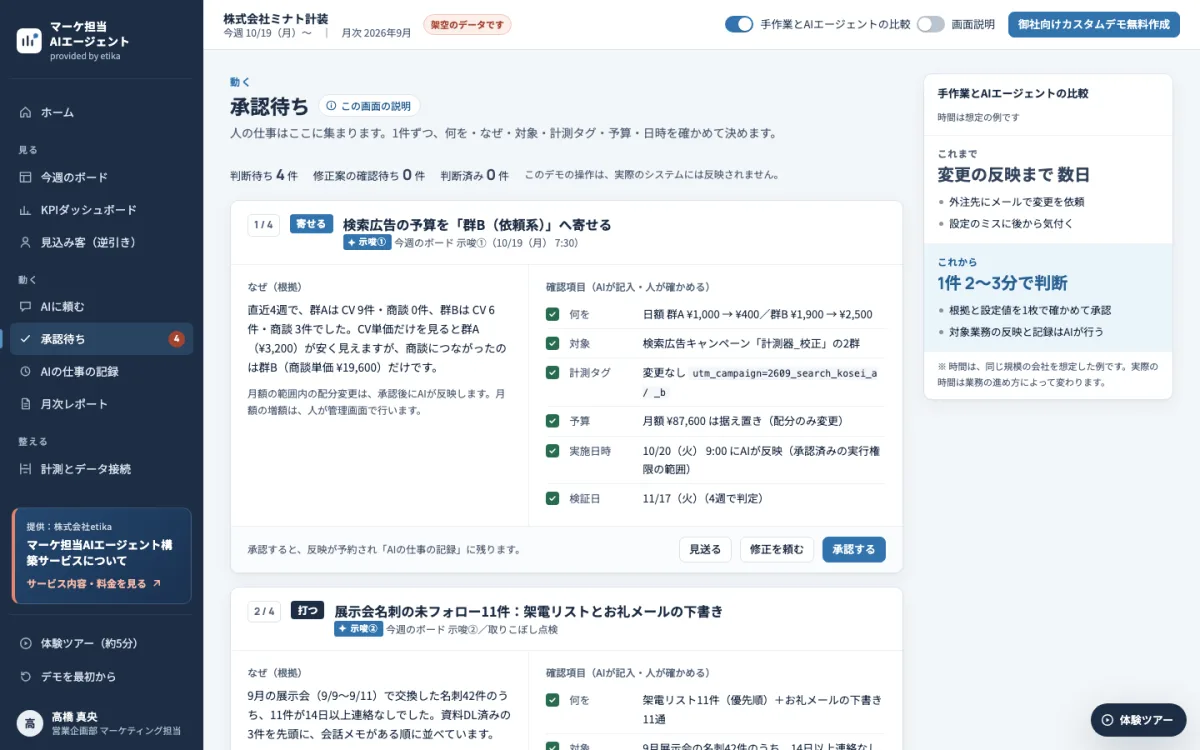
Task: Open ホーム in the sidebar
Action: point(101,112)
